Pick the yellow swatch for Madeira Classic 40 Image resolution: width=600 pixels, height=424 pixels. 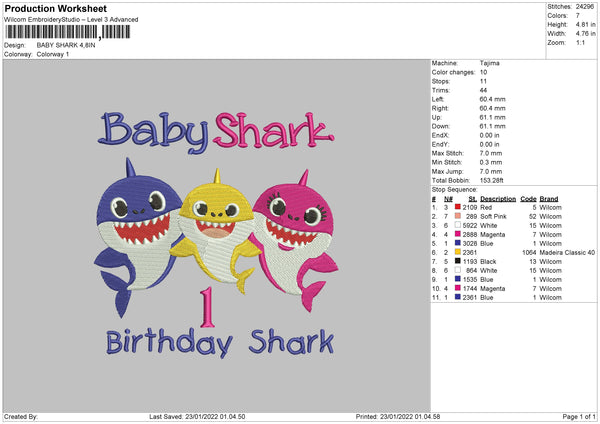click(458, 252)
